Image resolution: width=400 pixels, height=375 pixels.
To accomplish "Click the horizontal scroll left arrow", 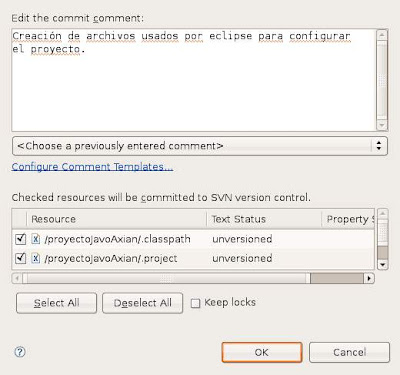I will tap(17, 278).
